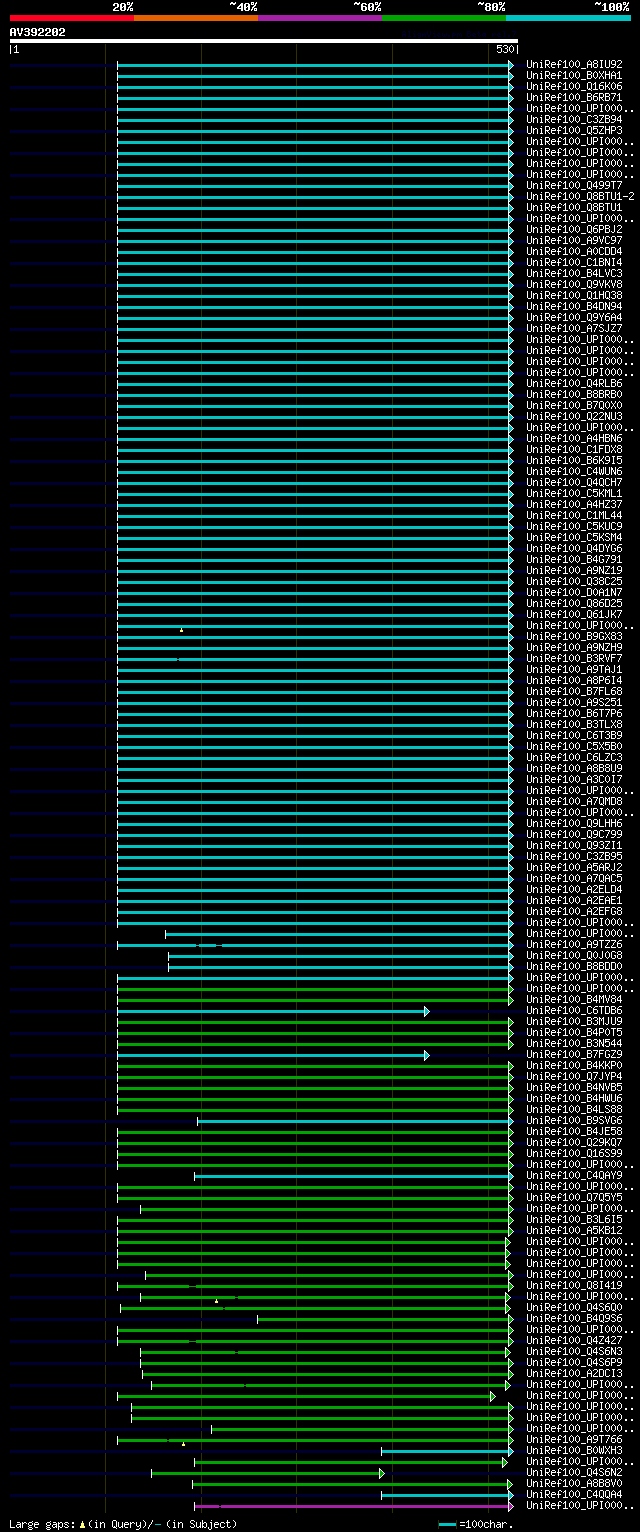Screen dimensions: 640x1532
Task: Select the UniRef100_C5KML1 label
Action: 574,493
